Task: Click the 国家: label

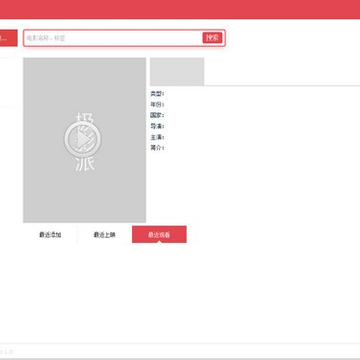Action: [x=157, y=115]
